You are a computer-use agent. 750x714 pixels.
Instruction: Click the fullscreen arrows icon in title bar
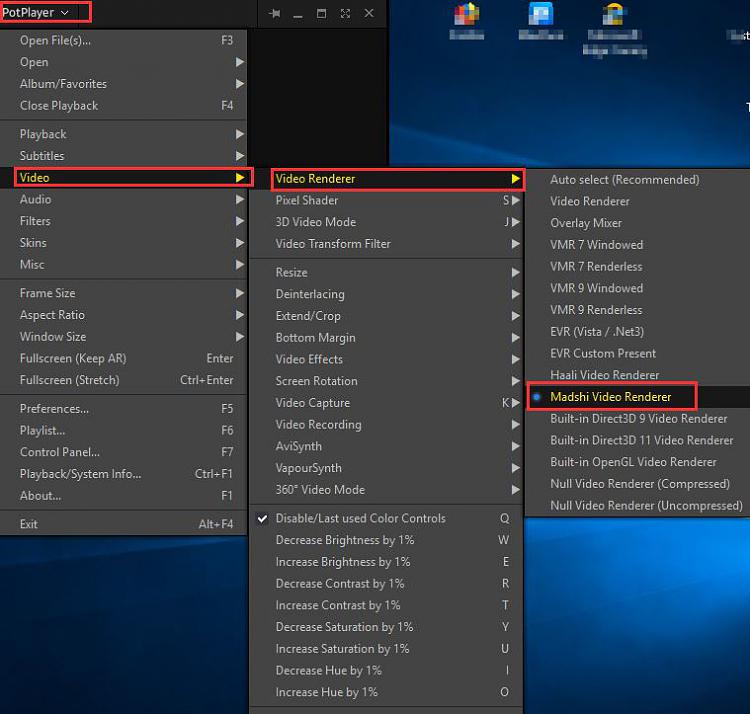click(345, 13)
